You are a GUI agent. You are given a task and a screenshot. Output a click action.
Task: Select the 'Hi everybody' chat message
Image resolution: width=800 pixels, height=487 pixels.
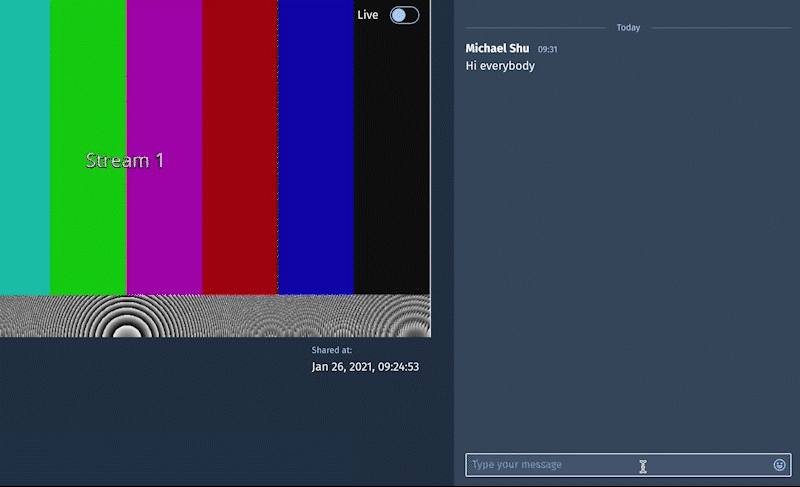point(500,66)
